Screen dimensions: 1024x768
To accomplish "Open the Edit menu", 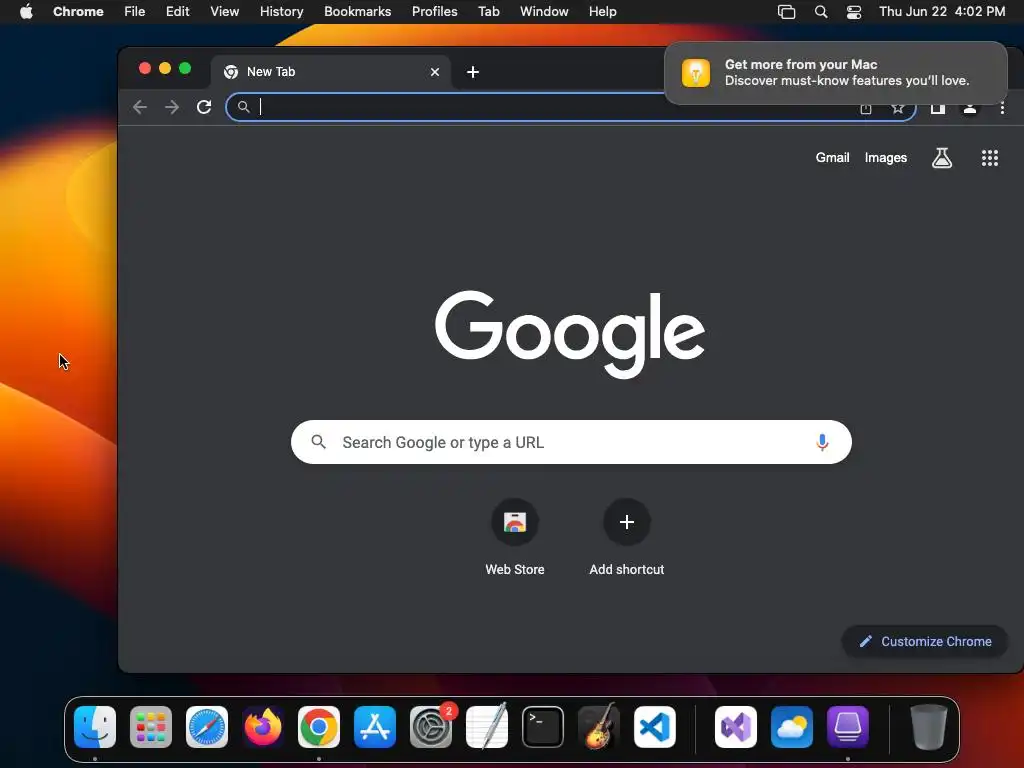I will (x=178, y=11).
